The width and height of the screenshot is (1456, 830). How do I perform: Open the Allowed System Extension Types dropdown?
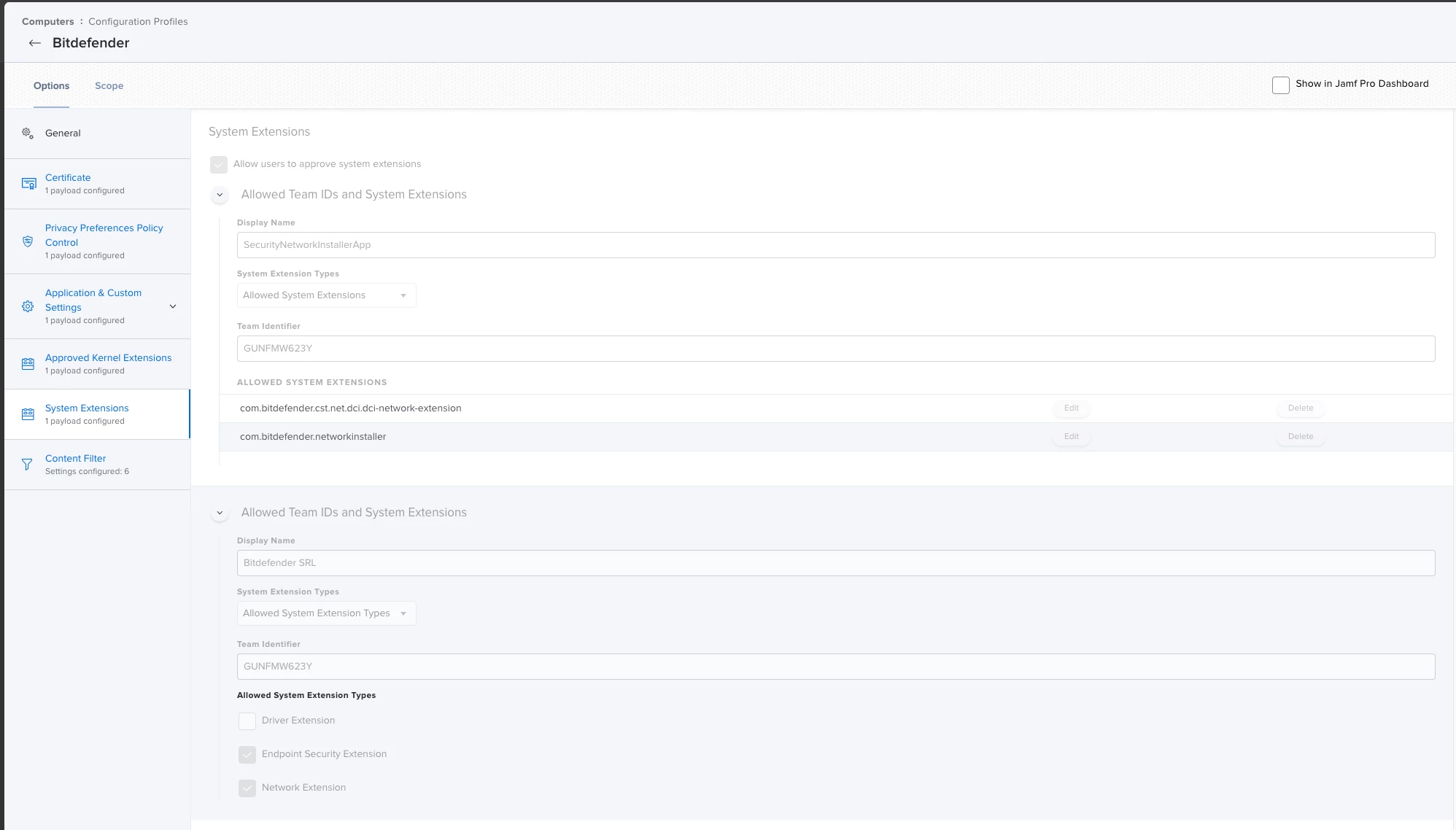pos(326,613)
